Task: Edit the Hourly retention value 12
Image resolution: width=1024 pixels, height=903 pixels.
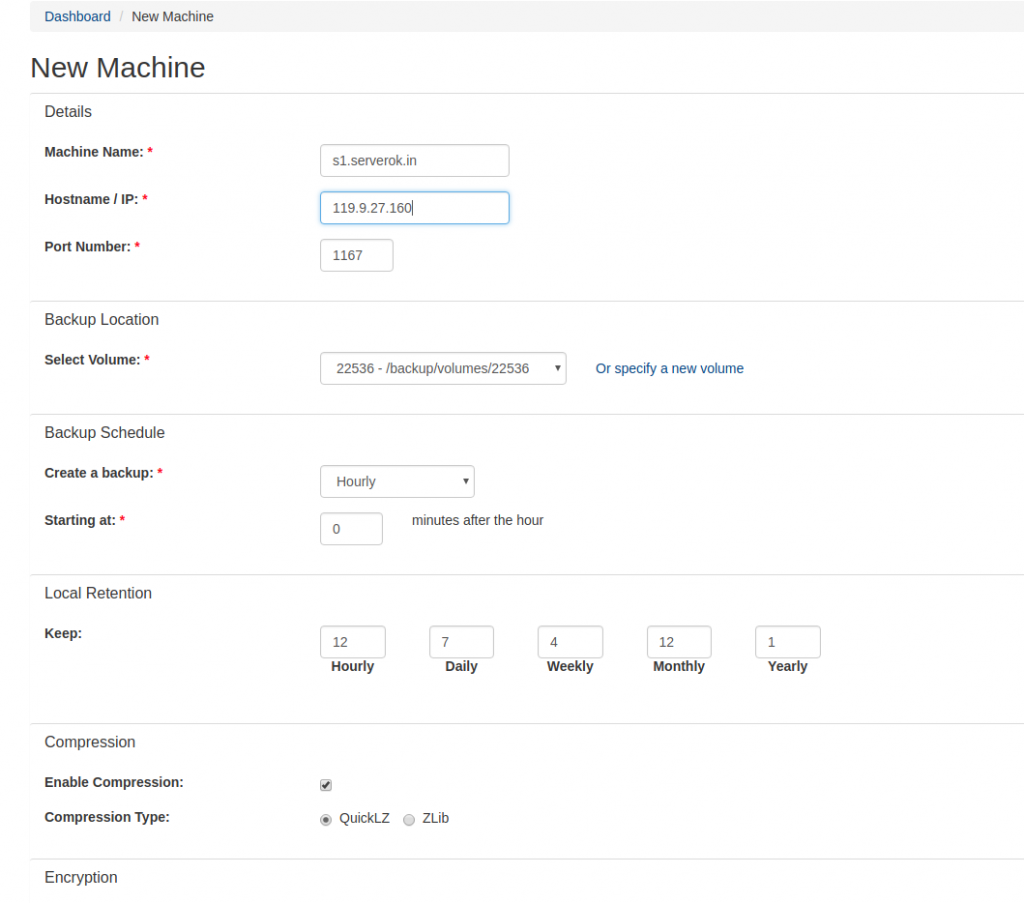Action: 352,641
